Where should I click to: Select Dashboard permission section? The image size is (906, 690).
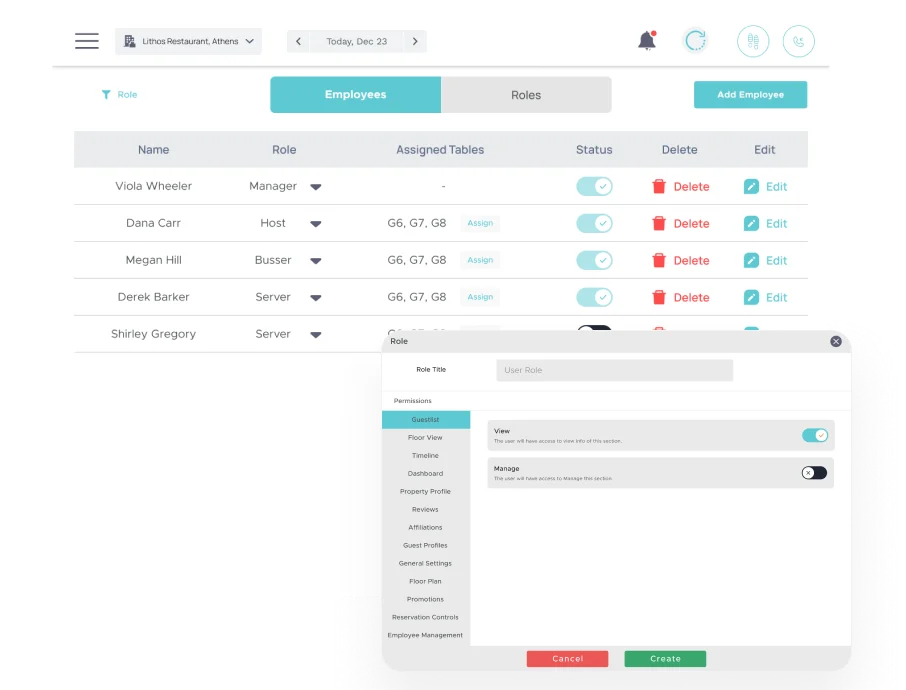pyautogui.click(x=426, y=473)
